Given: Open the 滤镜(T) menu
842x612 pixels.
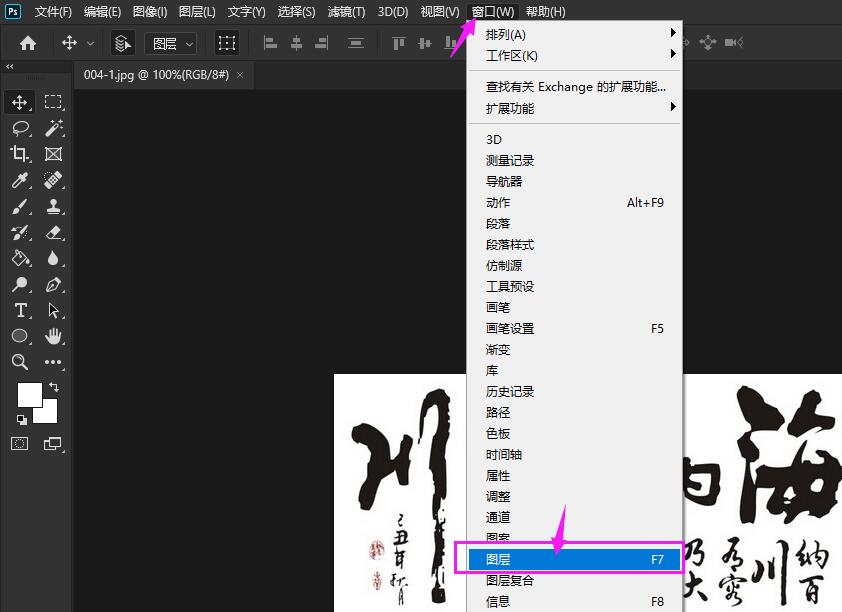Looking at the screenshot, I should (x=346, y=11).
